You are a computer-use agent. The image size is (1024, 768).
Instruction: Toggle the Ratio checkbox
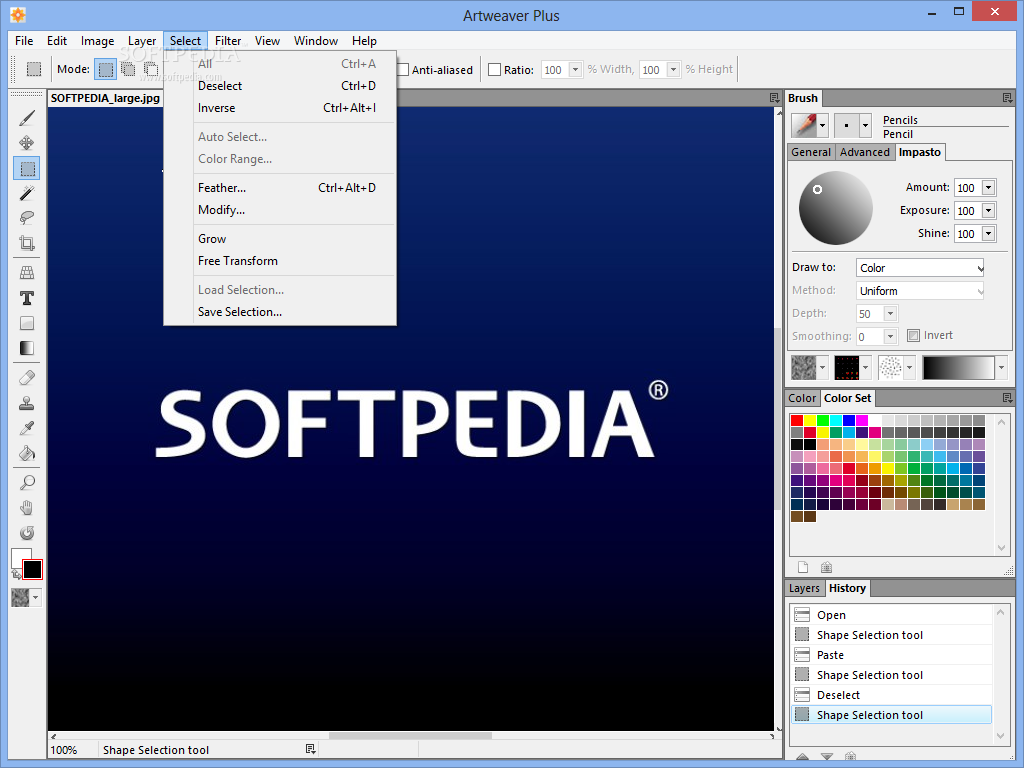click(494, 69)
